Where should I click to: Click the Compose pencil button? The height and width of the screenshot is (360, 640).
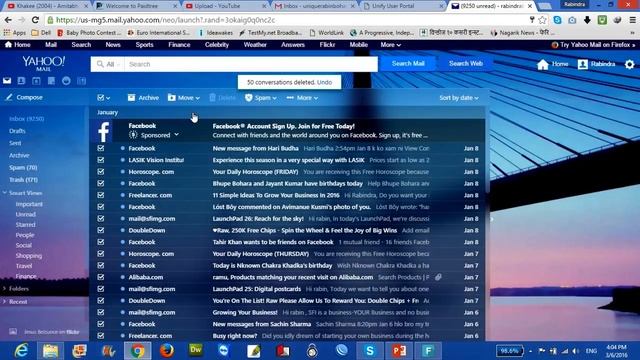click(24, 97)
